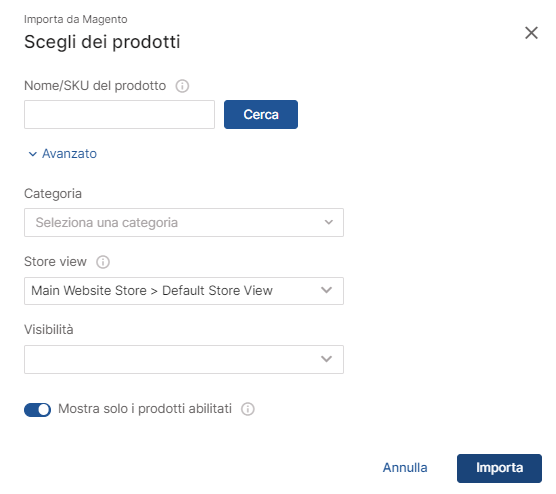556x494 pixels.
Task: Close the Scegli dei prodotti dialog
Action: (531, 33)
